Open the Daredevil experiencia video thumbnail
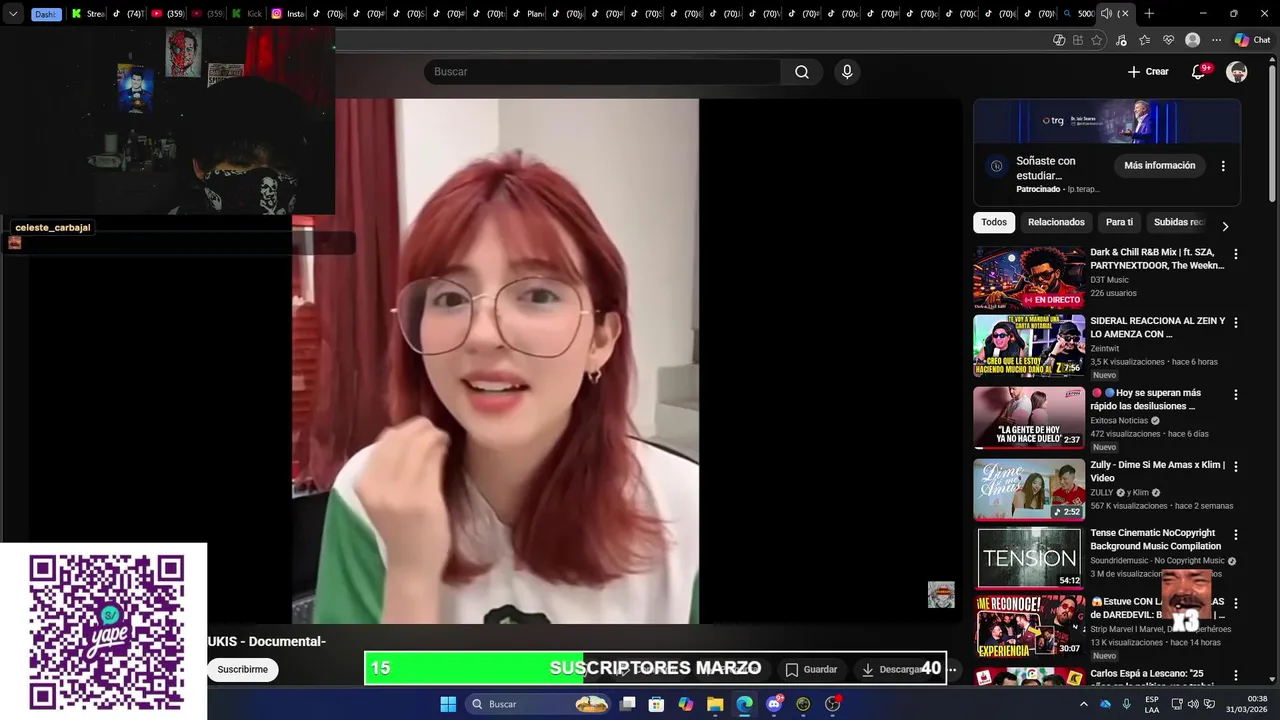 coord(1029,626)
